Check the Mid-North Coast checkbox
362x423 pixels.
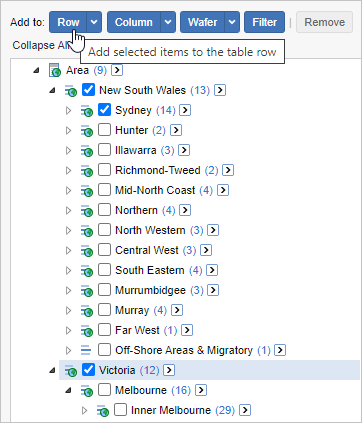[104, 190]
